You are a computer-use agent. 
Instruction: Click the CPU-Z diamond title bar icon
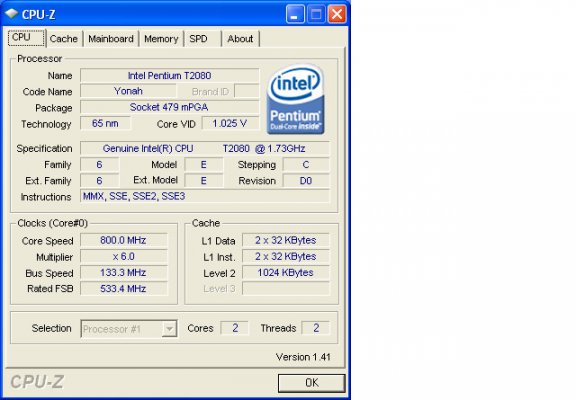(x=12, y=14)
